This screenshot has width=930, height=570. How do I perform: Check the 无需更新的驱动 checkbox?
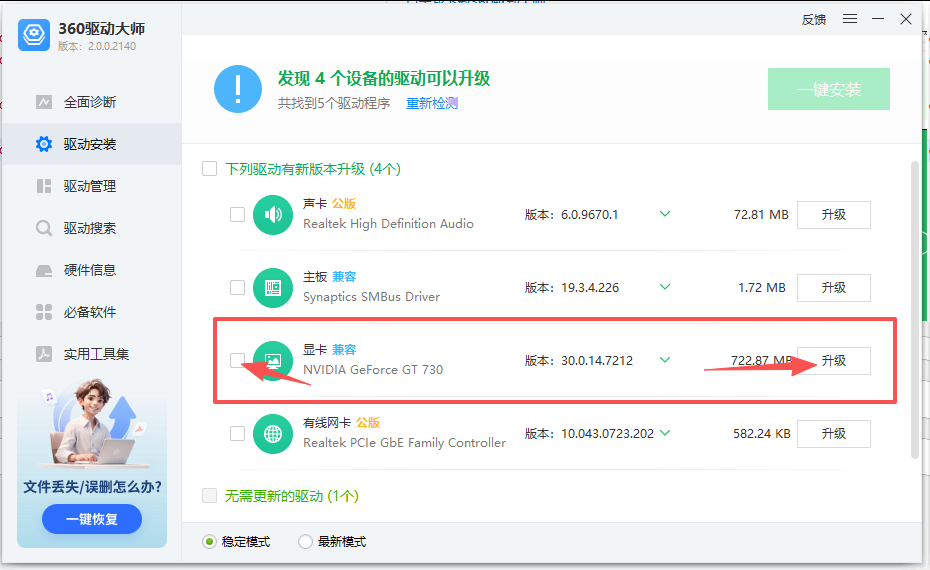pos(209,495)
